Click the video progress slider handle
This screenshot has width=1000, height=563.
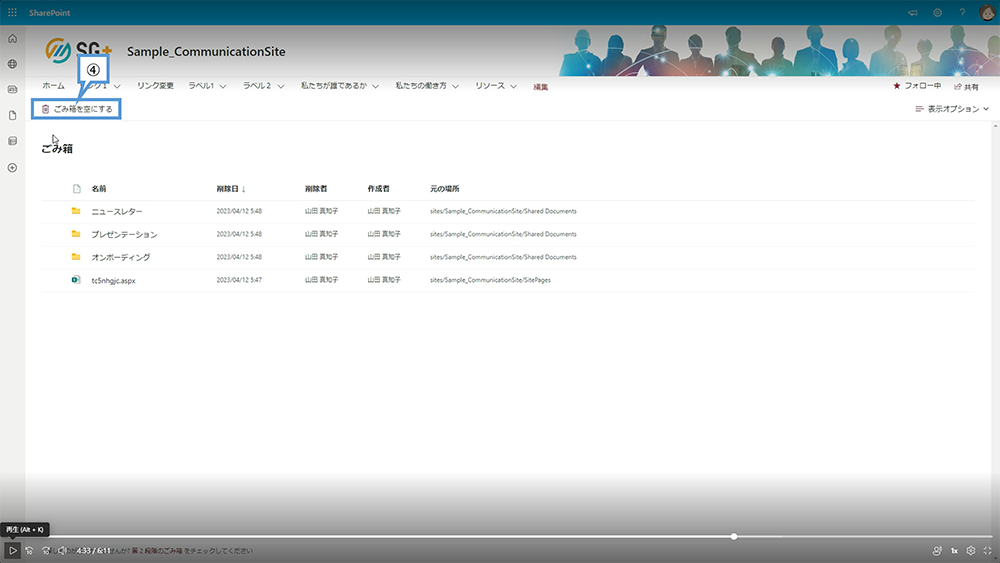(x=734, y=537)
